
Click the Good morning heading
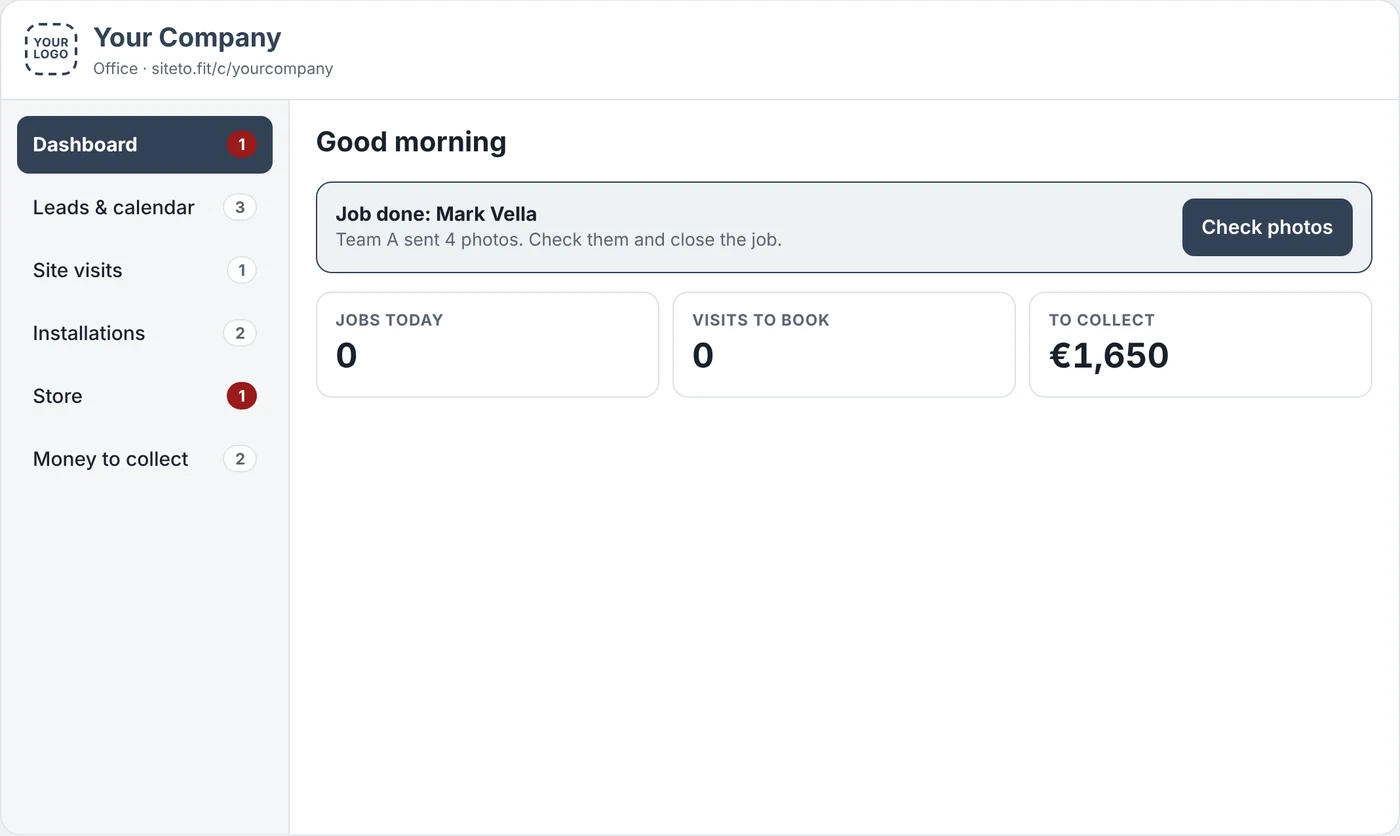point(411,142)
